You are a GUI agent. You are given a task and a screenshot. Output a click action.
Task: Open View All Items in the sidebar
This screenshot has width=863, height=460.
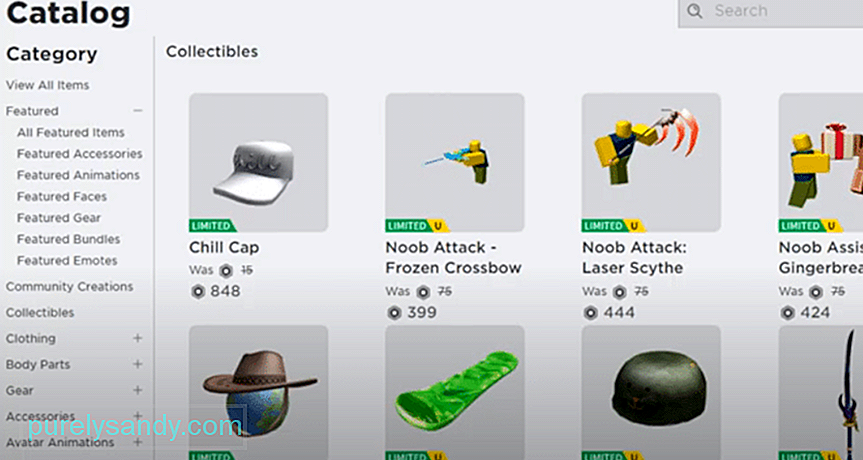pyautogui.click(x=47, y=85)
